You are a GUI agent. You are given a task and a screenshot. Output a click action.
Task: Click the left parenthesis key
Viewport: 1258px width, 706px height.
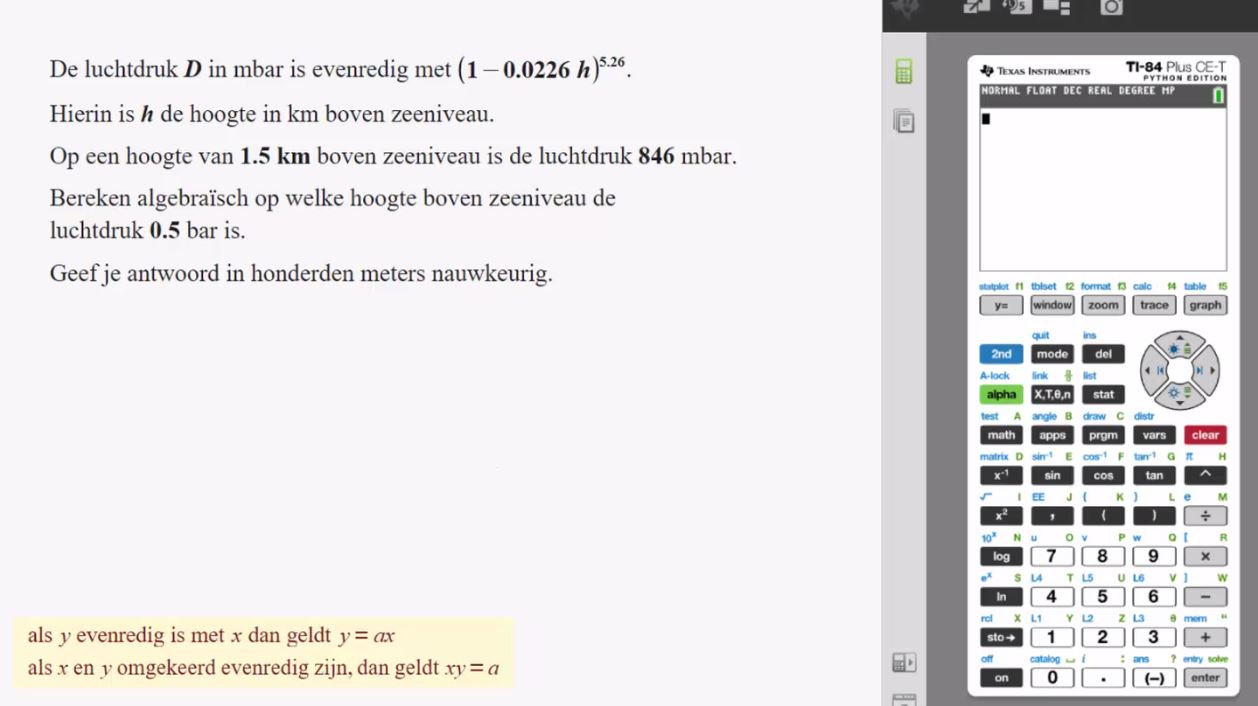[1103, 516]
